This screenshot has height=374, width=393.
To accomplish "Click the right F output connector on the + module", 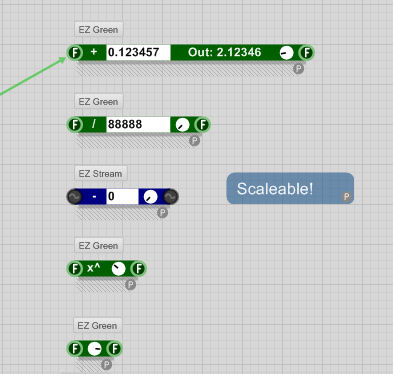I will click(306, 53).
